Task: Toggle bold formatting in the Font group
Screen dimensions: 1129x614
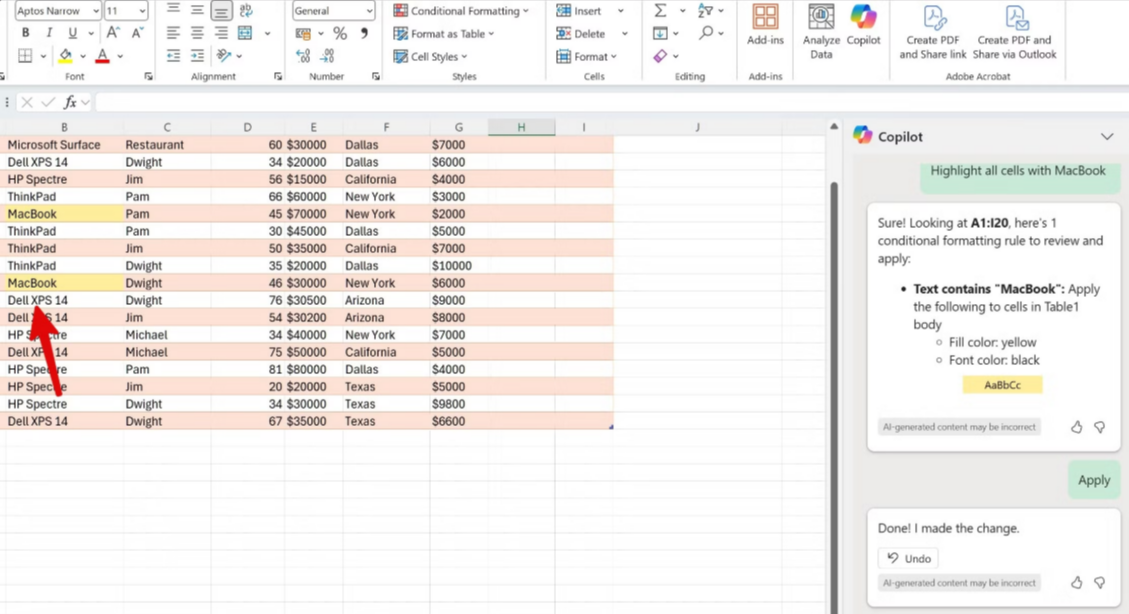Action: pos(25,33)
